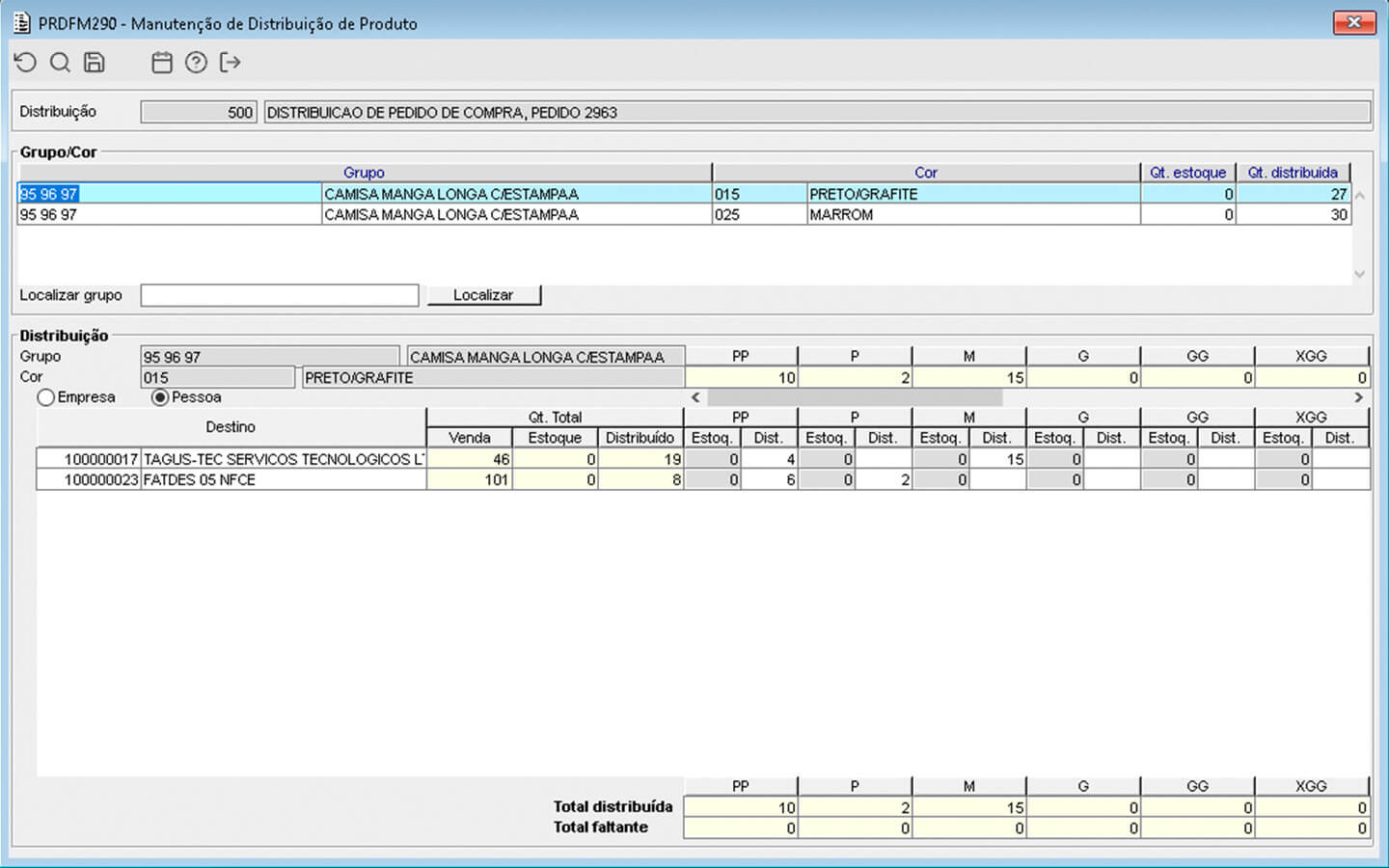Select the Pessoa radio button
This screenshot has height=868, width=1389.
160,397
